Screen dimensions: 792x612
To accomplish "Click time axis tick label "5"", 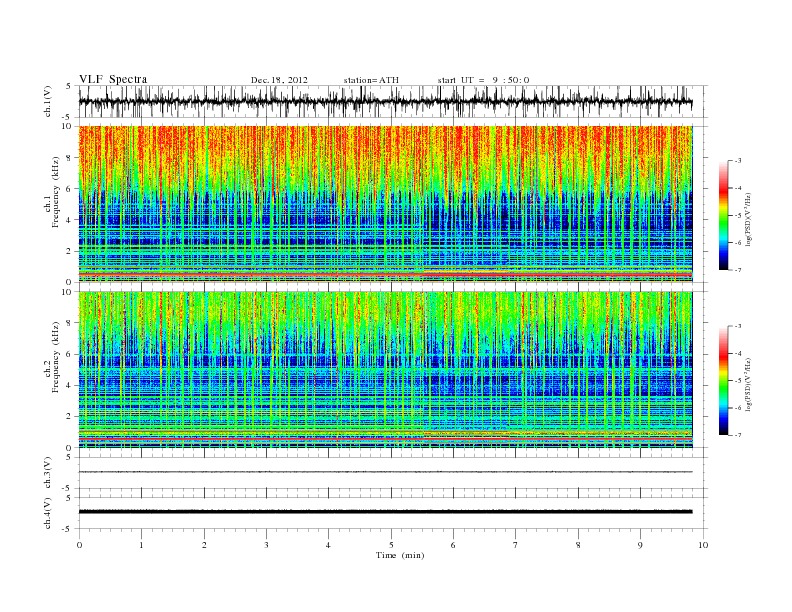I will pos(391,545).
